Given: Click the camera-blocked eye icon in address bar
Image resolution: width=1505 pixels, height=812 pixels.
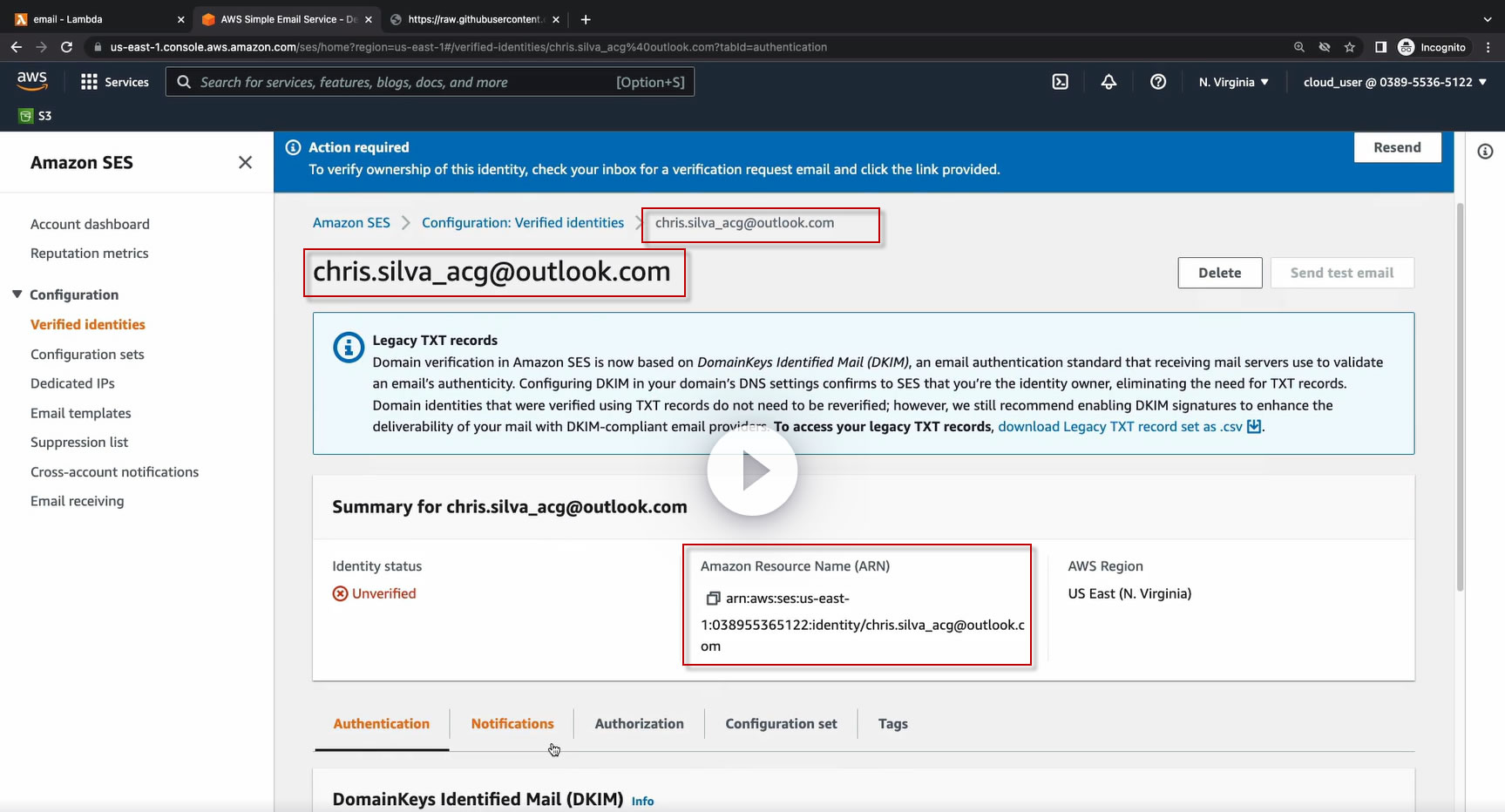Looking at the screenshot, I should pos(1325,47).
